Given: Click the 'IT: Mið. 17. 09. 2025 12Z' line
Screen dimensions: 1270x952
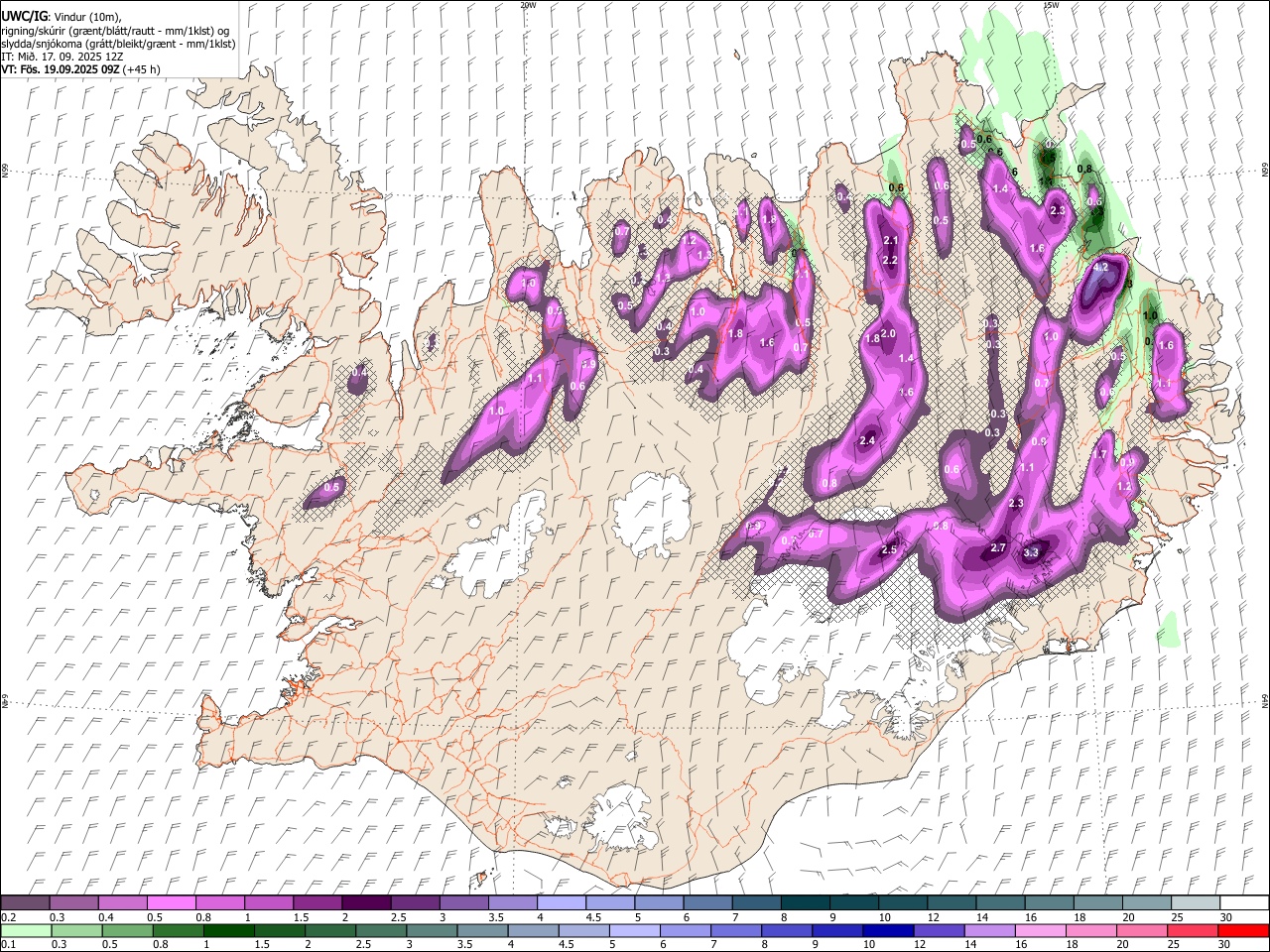Looking at the screenshot, I should pos(63,57).
